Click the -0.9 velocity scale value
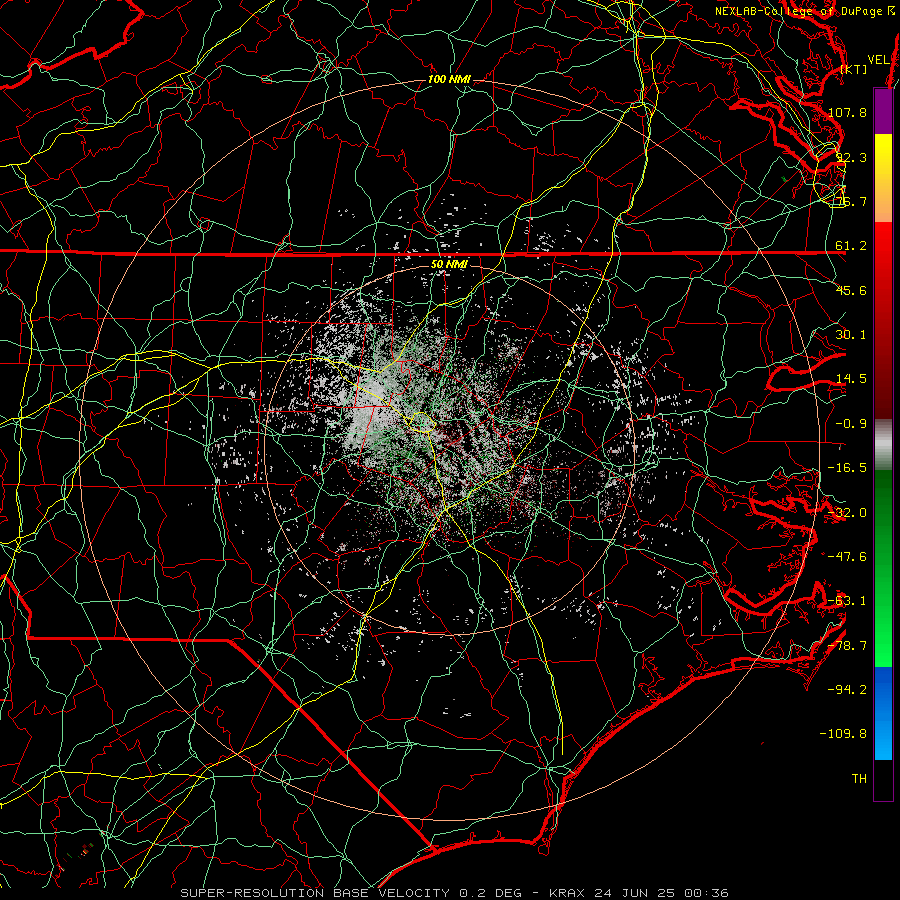This screenshot has height=900, width=900. [851, 424]
